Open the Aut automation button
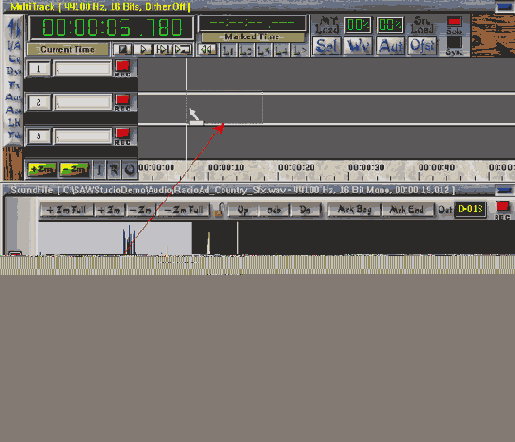 pyautogui.click(x=390, y=46)
